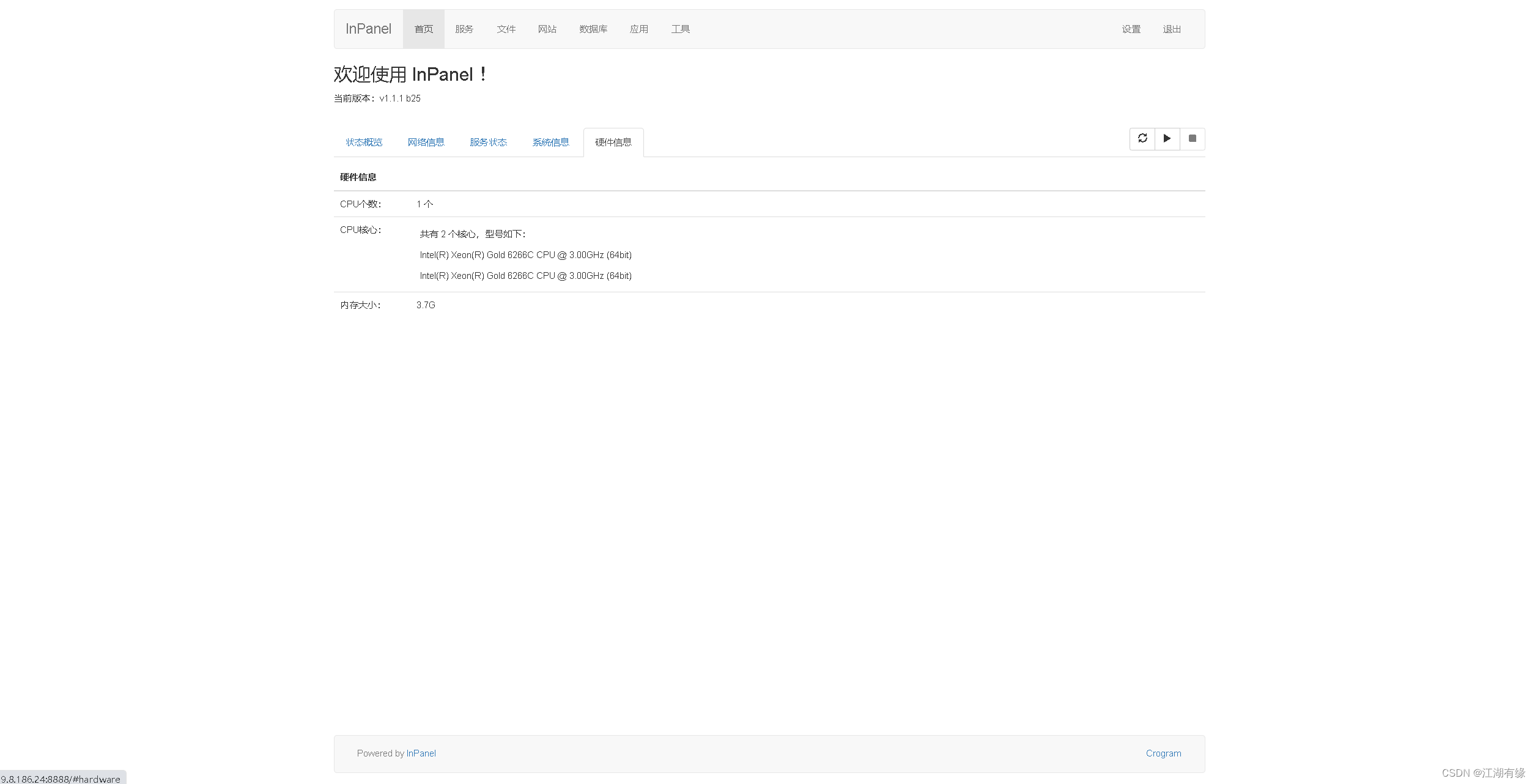This screenshot has height=784, width=1535.
Task: Open the 网站 menu item
Action: [x=547, y=29]
